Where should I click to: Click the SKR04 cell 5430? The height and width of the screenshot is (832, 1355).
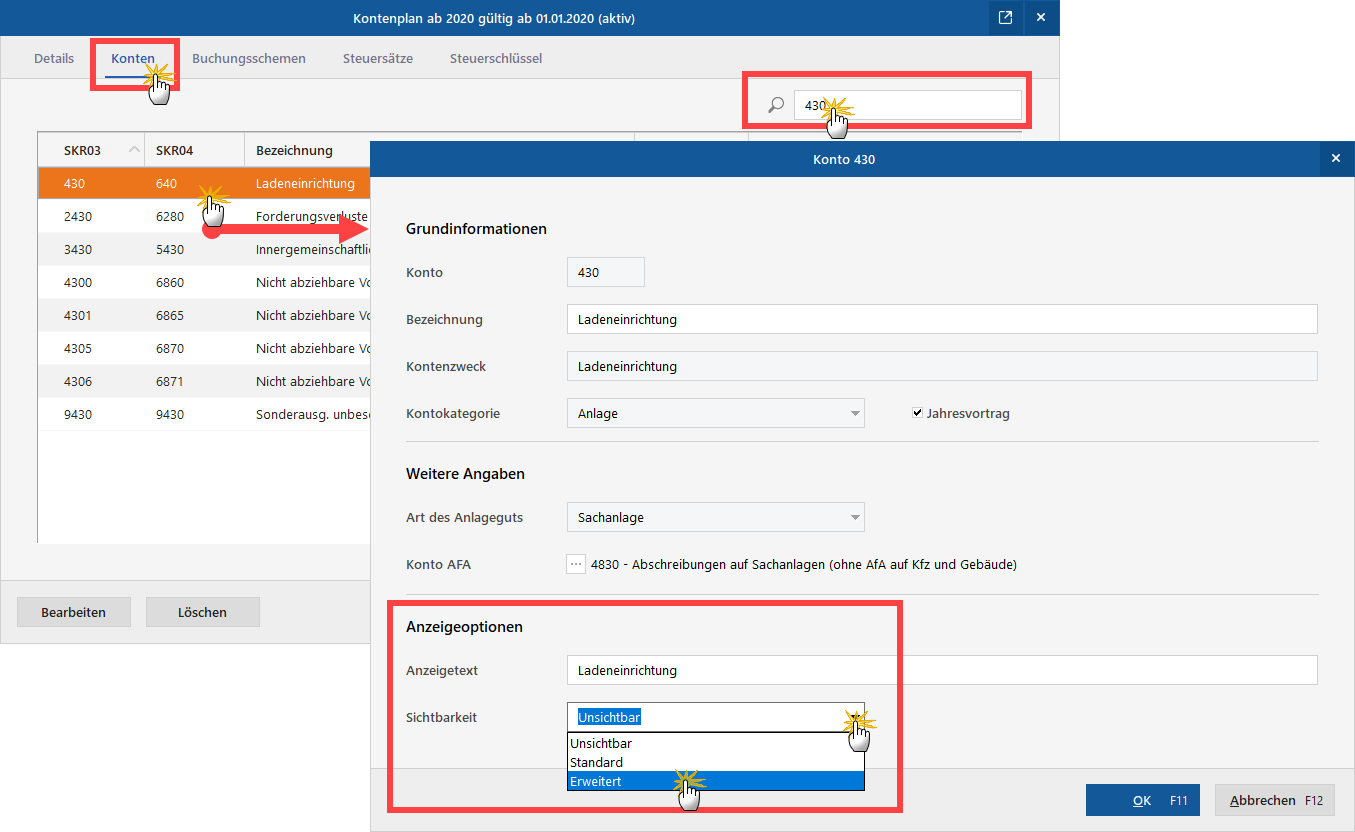[x=170, y=249]
